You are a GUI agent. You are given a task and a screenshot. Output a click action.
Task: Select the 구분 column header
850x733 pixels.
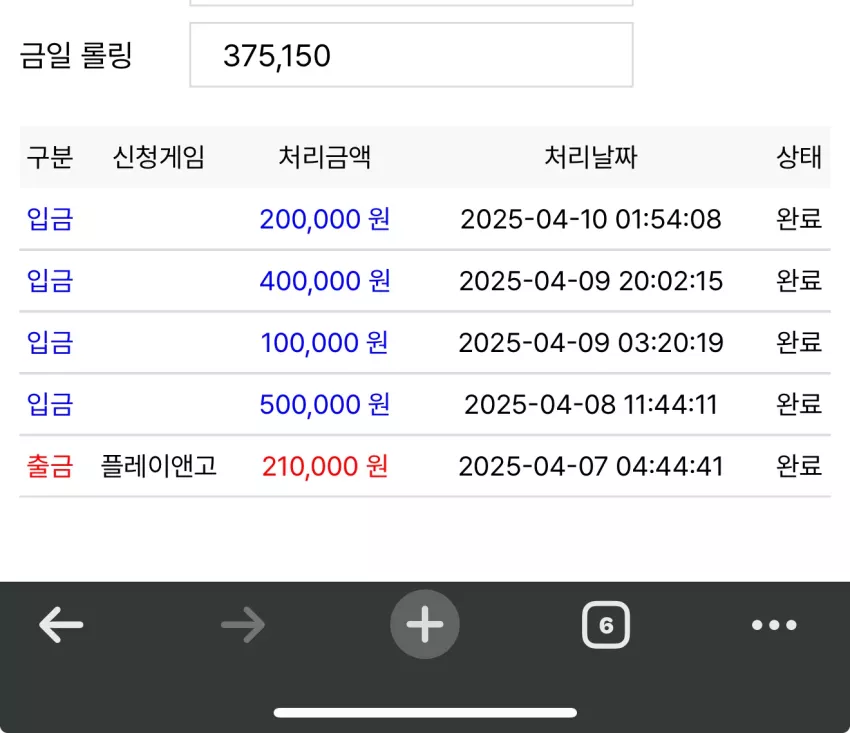pyautogui.click(x=50, y=157)
